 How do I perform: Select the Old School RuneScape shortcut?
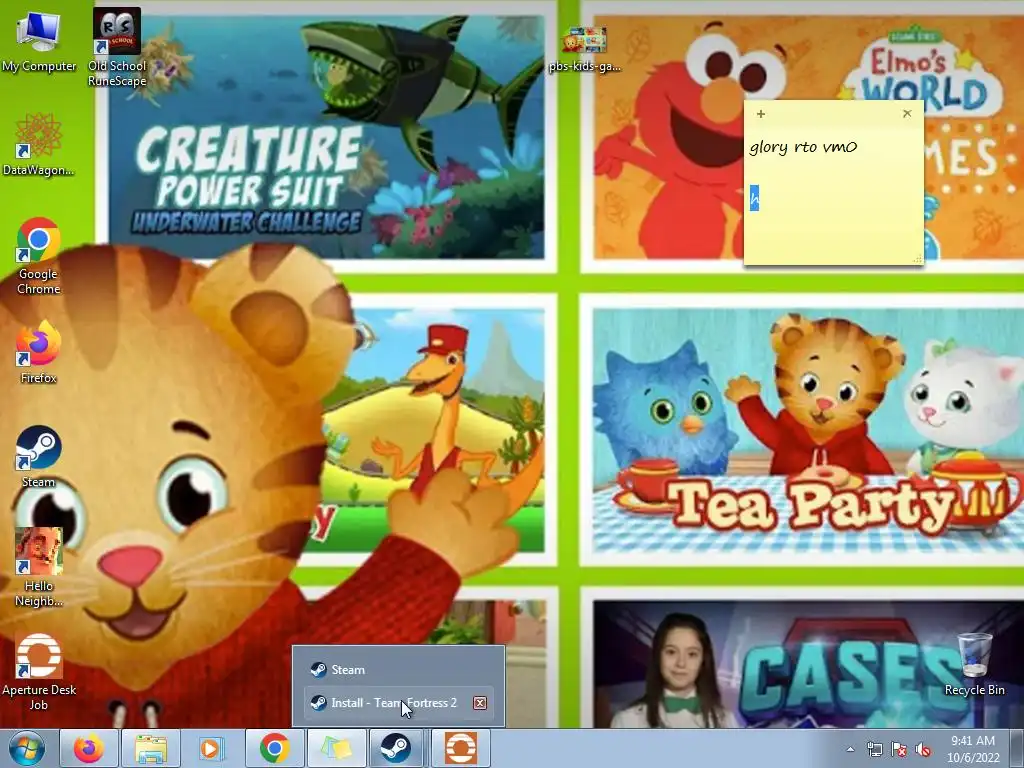click(x=117, y=47)
